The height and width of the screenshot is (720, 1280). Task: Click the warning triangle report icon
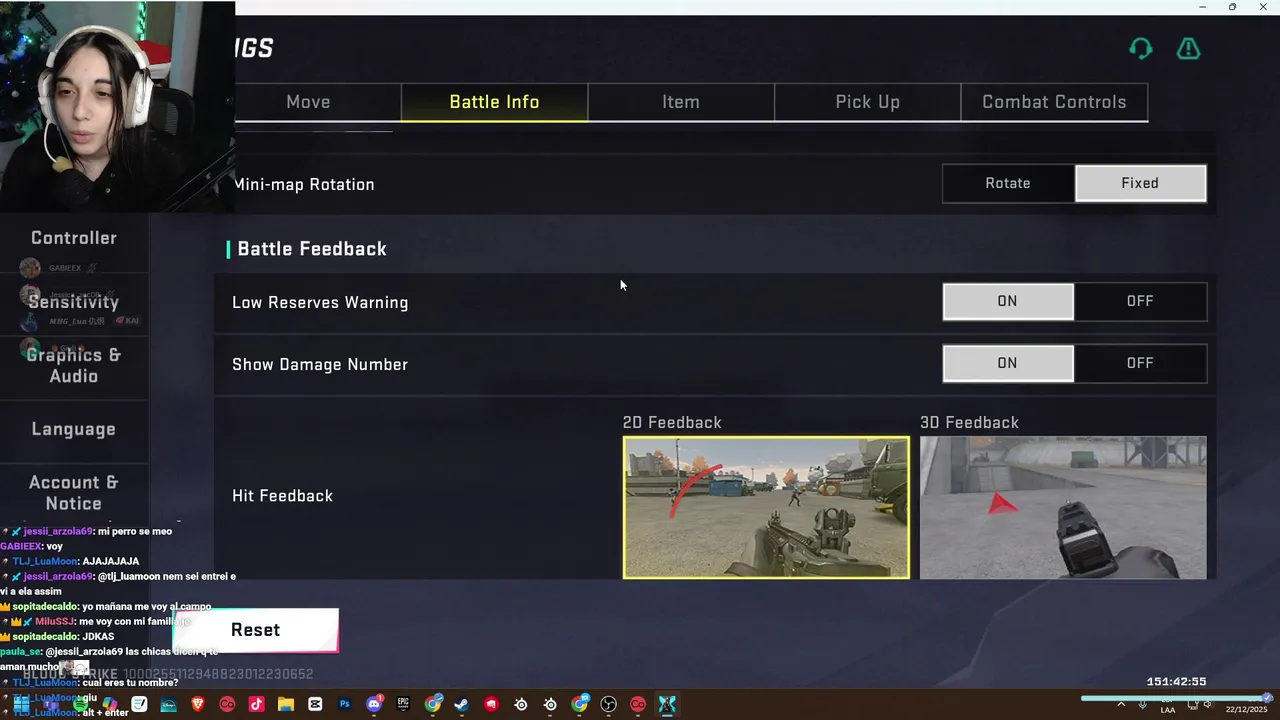coord(1188,48)
